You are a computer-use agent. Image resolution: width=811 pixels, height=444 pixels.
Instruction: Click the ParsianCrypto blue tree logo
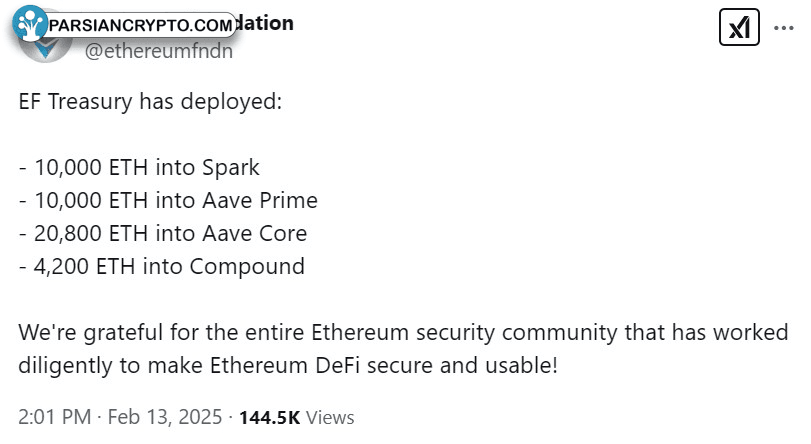[x=30, y=23]
